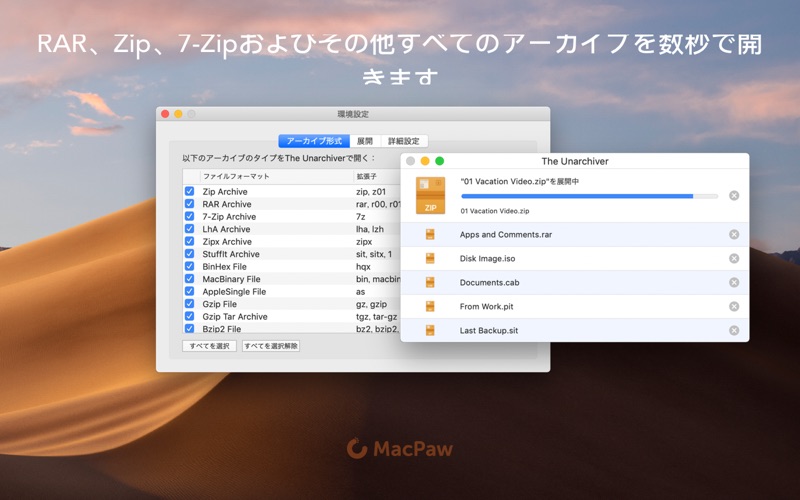Viewport: 800px width, 500px height.
Task: Click the large ZIP archive icon
Action: [x=431, y=195]
